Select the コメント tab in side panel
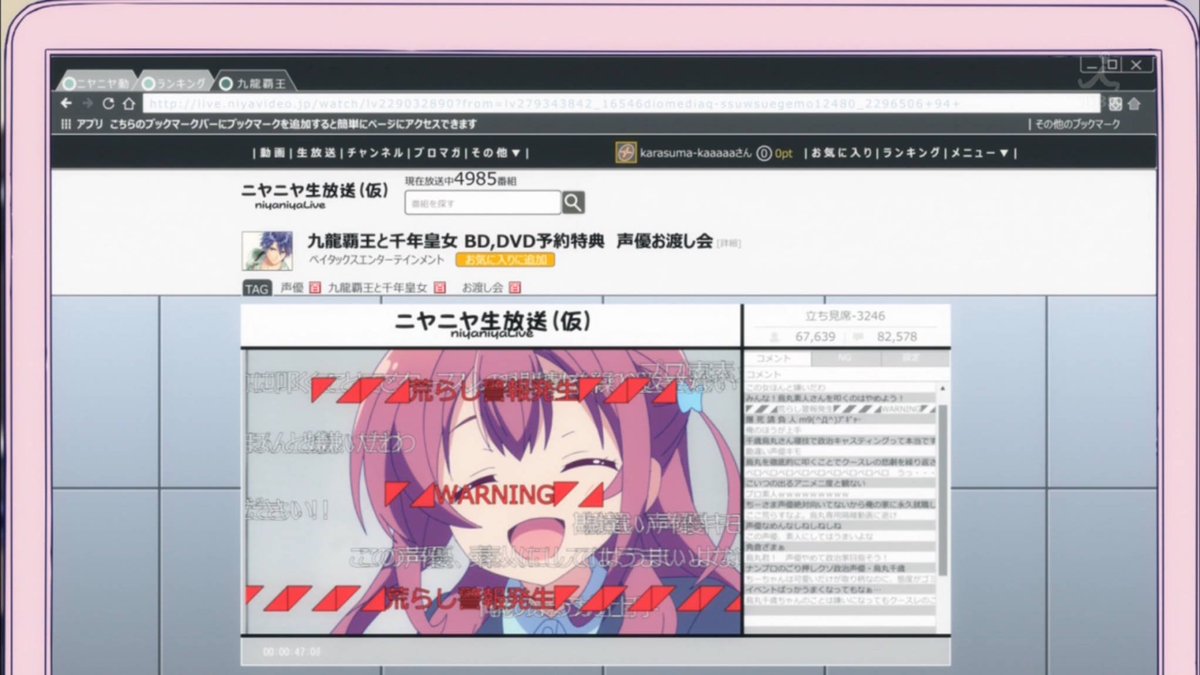1200x675 pixels. pos(774,358)
